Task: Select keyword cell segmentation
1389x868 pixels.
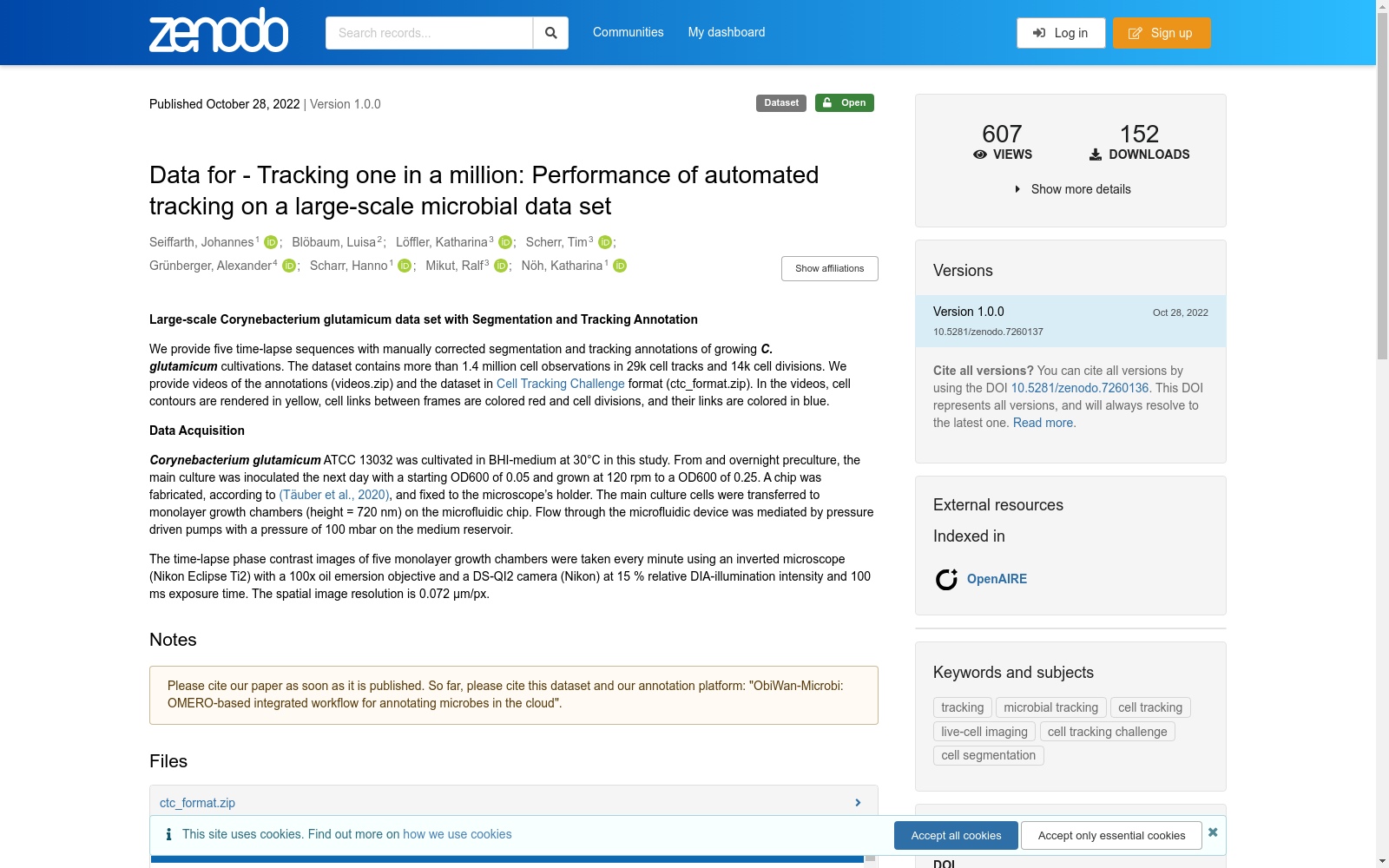Action: coord(989,755)
